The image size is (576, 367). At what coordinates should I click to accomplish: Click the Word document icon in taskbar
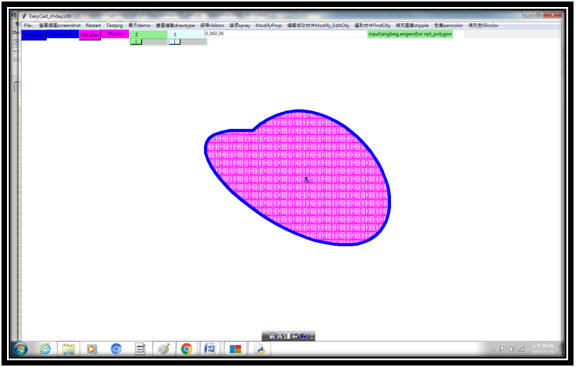(x=209, y=348)
